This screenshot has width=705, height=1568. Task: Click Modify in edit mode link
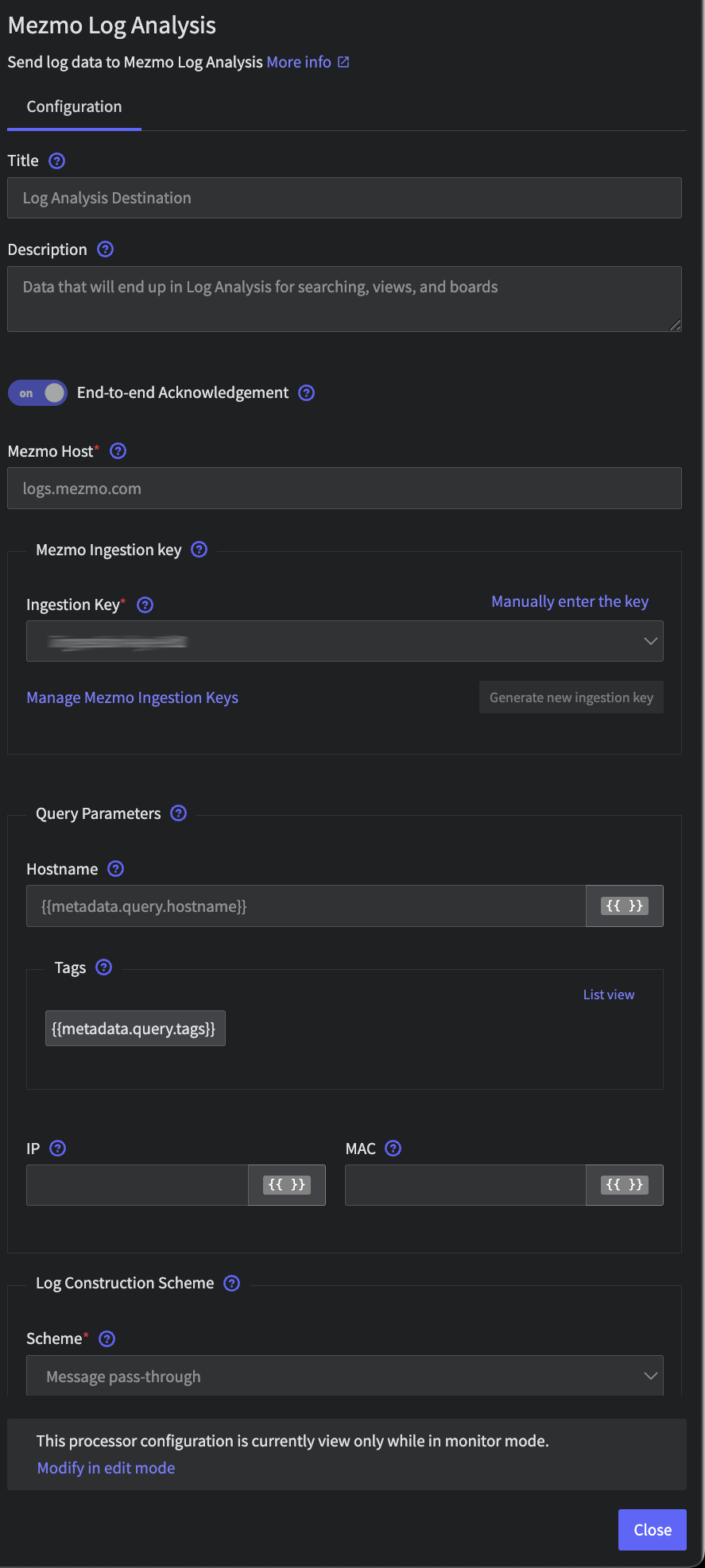pos(107,1468)
